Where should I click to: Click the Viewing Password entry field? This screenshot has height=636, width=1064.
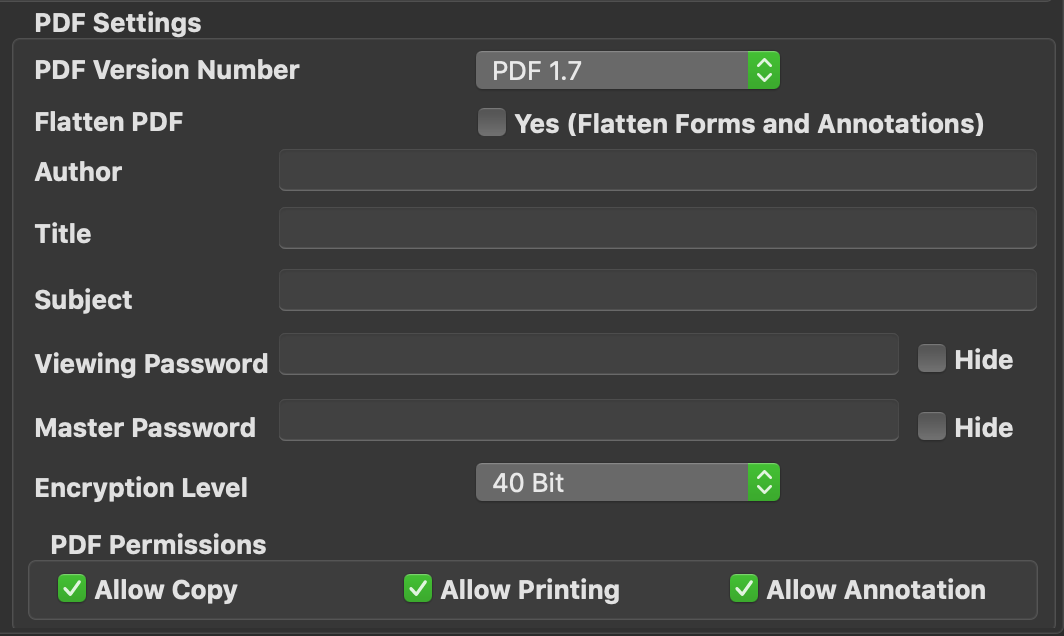pos(589,354)
